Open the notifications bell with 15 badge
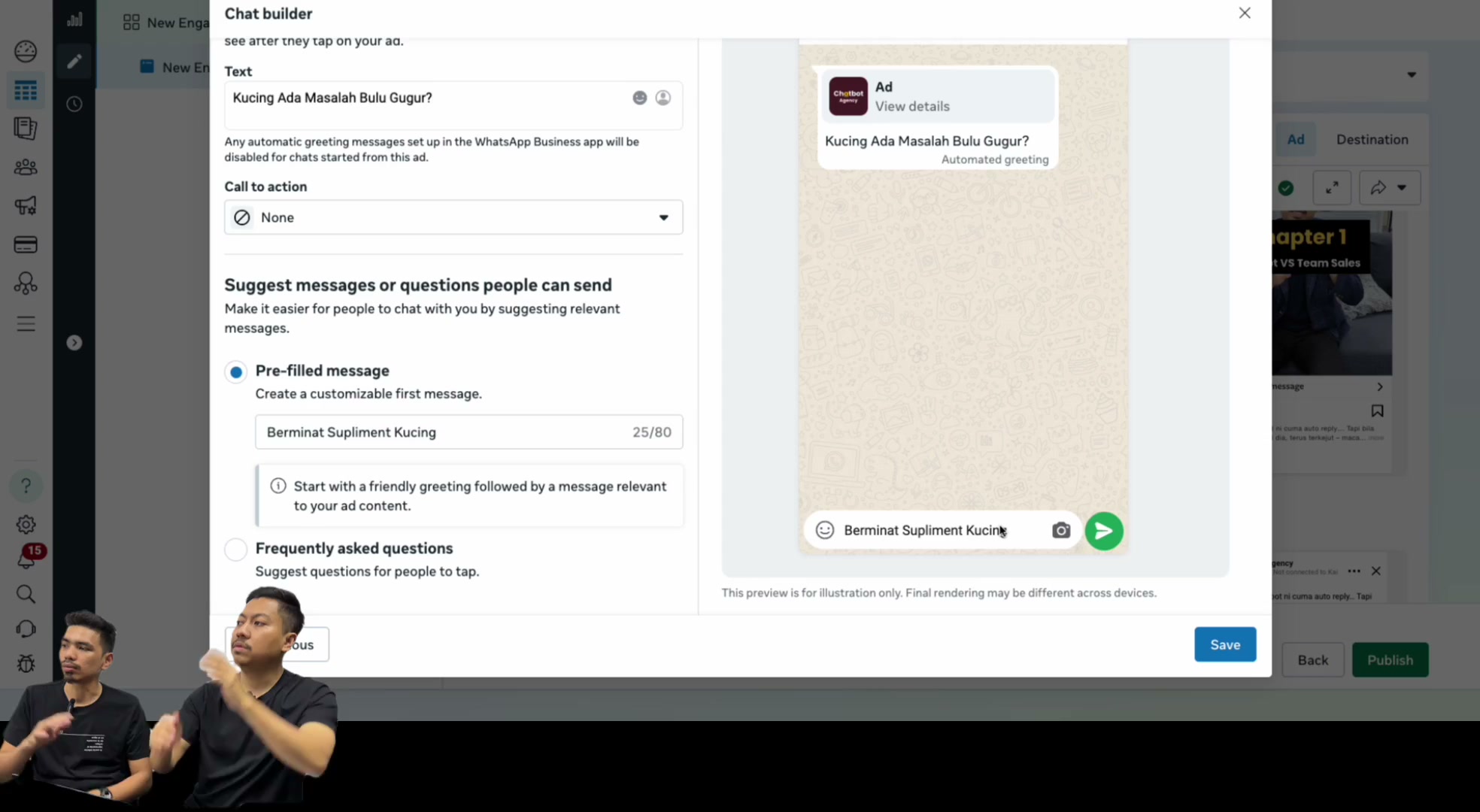Image resolution: width=1480 pixels, height=812 pixels. pyautogui.click(x=27, y=558)
